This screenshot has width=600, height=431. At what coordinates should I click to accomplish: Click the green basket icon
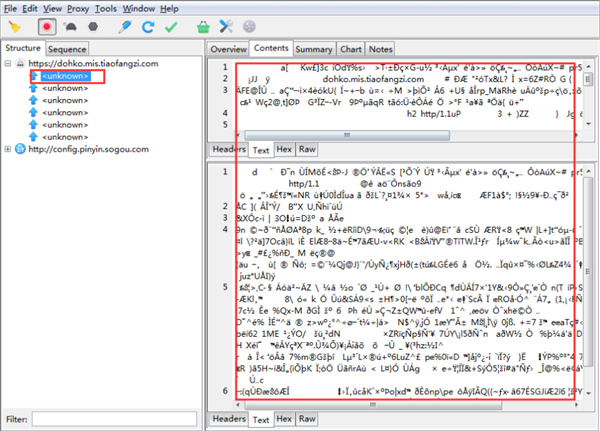coord(204,25)
